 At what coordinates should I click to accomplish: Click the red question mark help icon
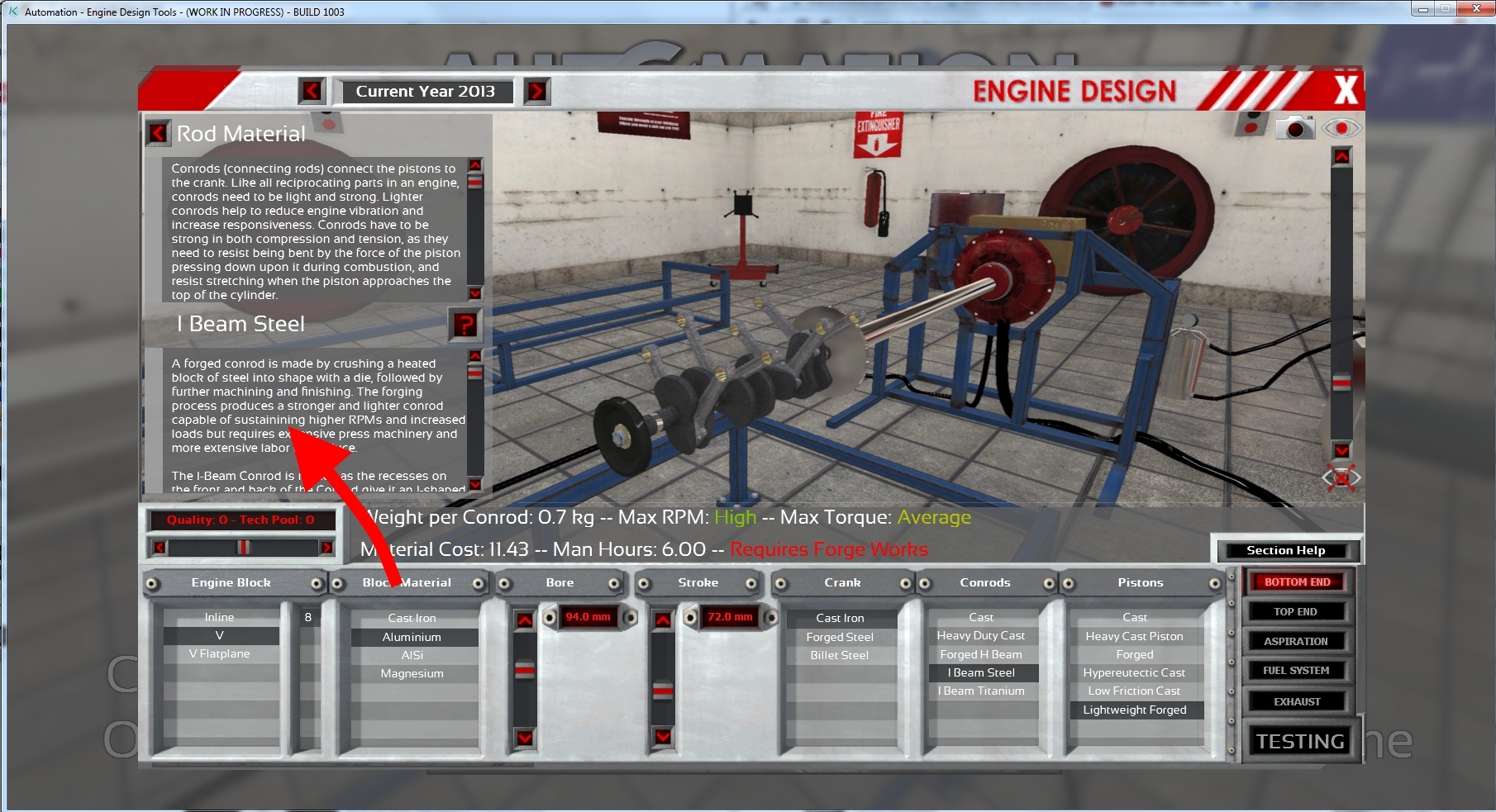pos(465,325)
